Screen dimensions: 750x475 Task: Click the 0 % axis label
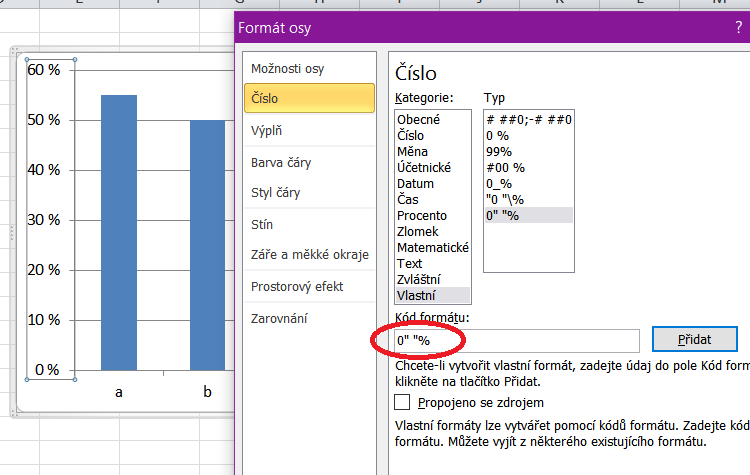pyautogui.click(x=47, y=370)
